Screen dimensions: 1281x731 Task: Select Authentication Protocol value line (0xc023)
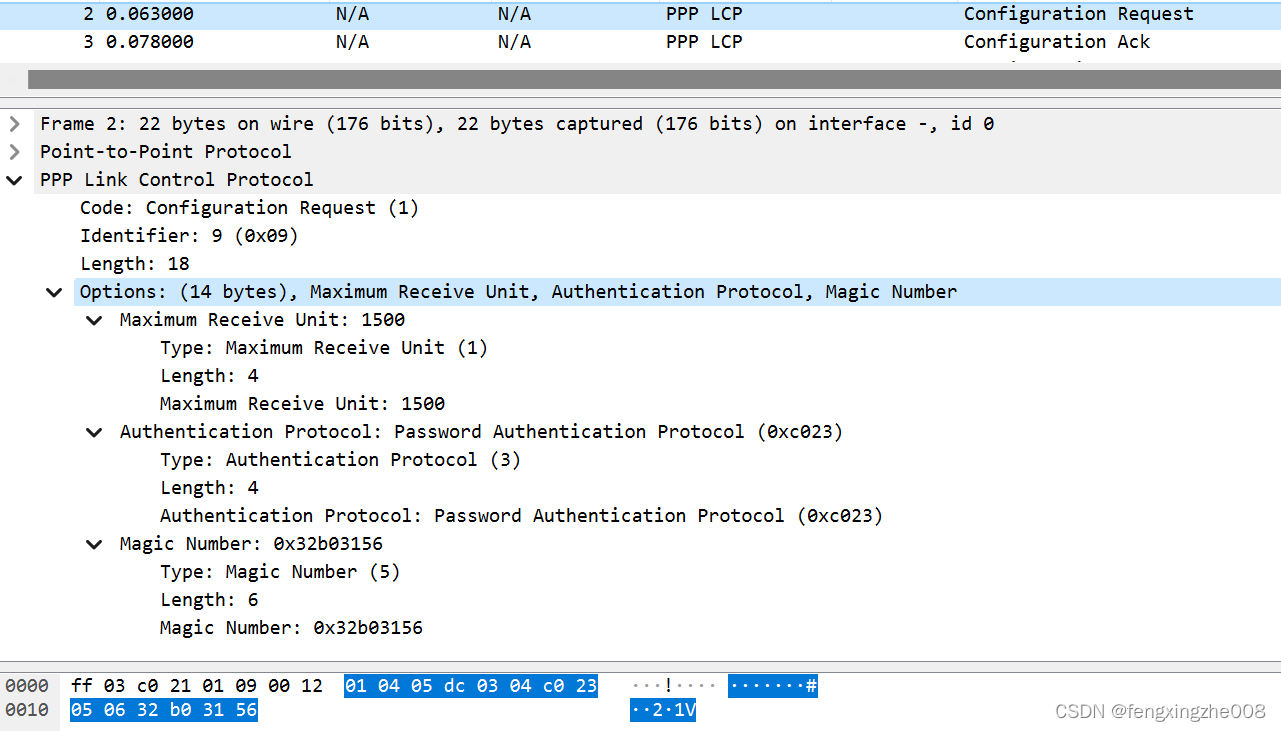[x=522, y=516]
